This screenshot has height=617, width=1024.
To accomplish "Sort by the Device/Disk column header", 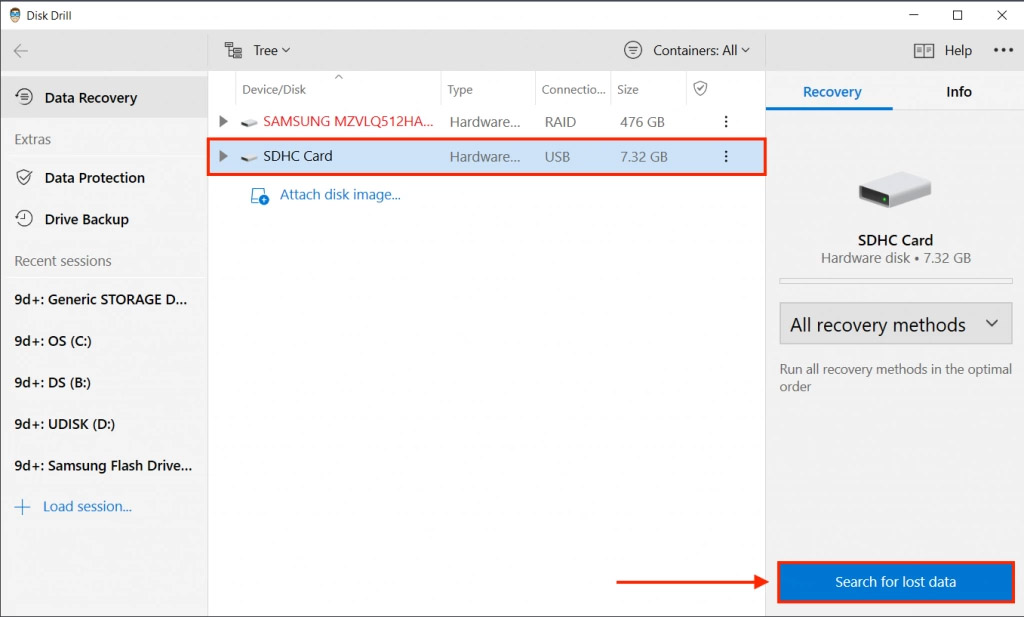I will [274, 89].
